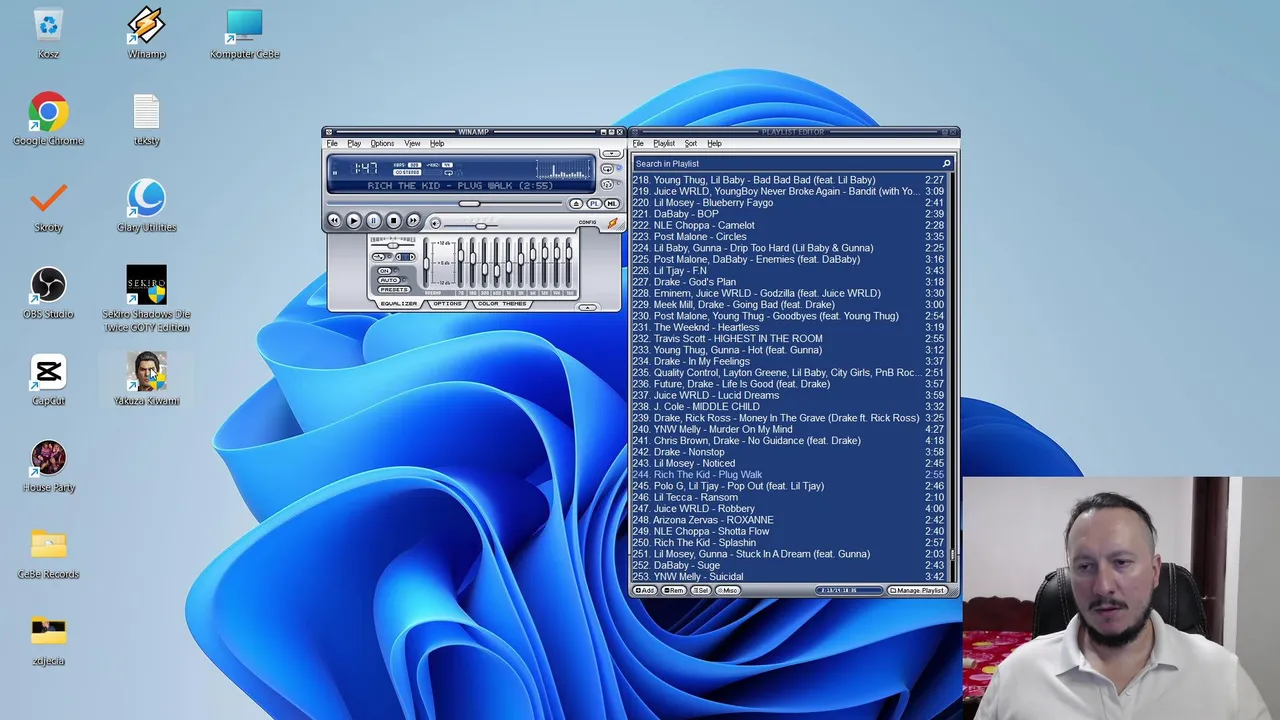Toggle equalizer AUTO button
1280x720 pixels.
[x=389, y=280]
